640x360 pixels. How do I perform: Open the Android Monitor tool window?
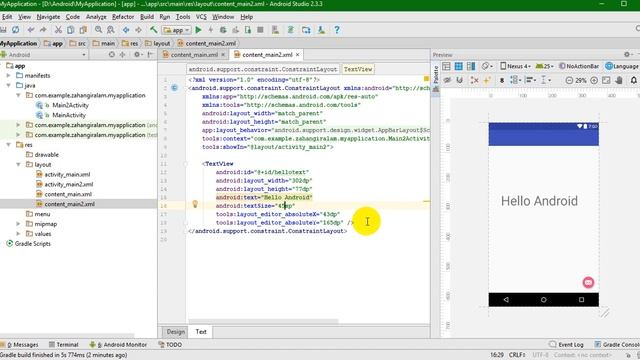118,345
